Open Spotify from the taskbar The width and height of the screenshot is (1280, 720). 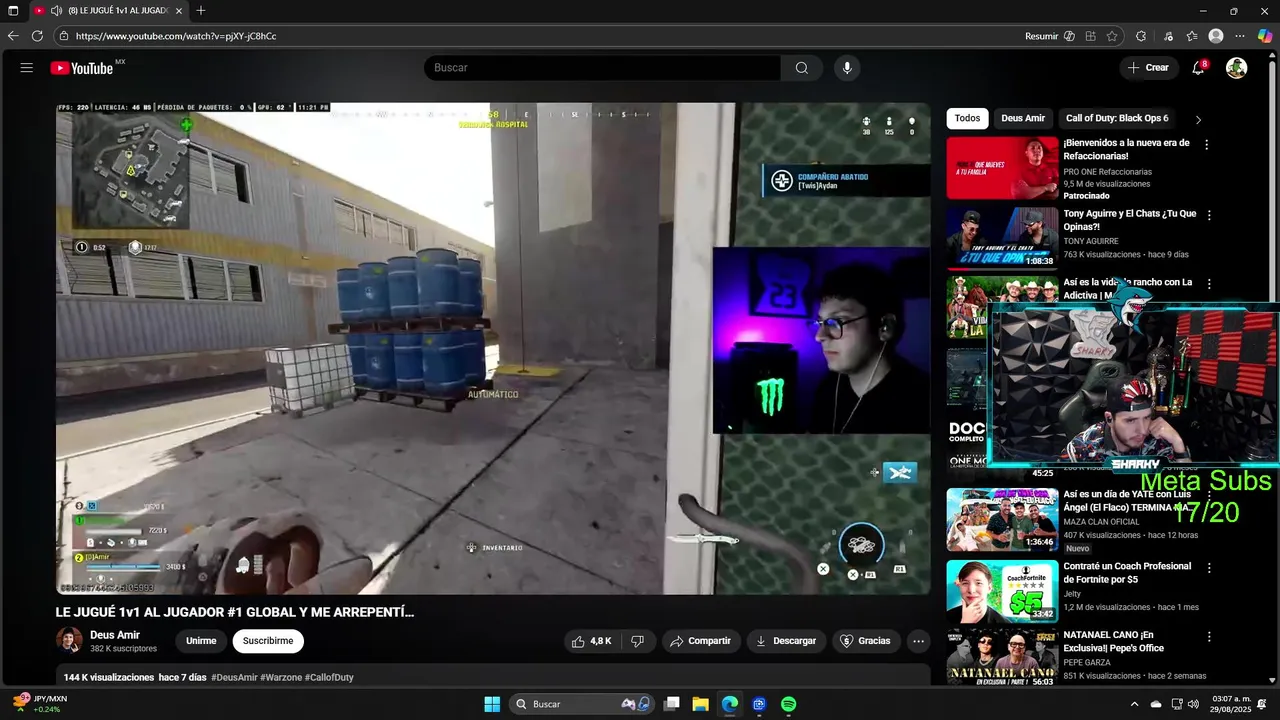(x=788, y=704)
